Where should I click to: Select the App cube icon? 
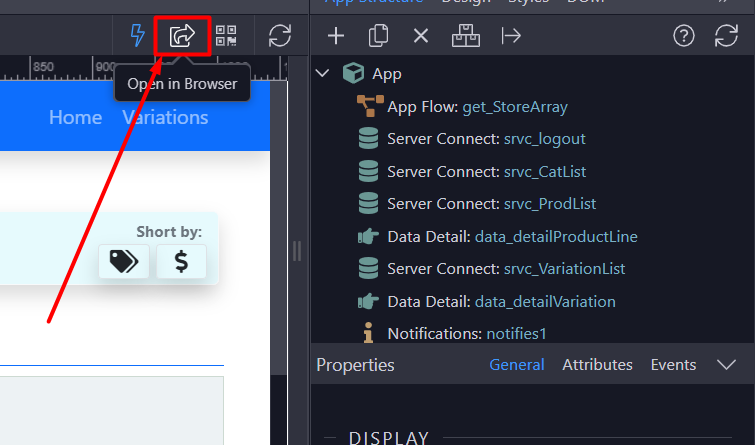point(353,73)
